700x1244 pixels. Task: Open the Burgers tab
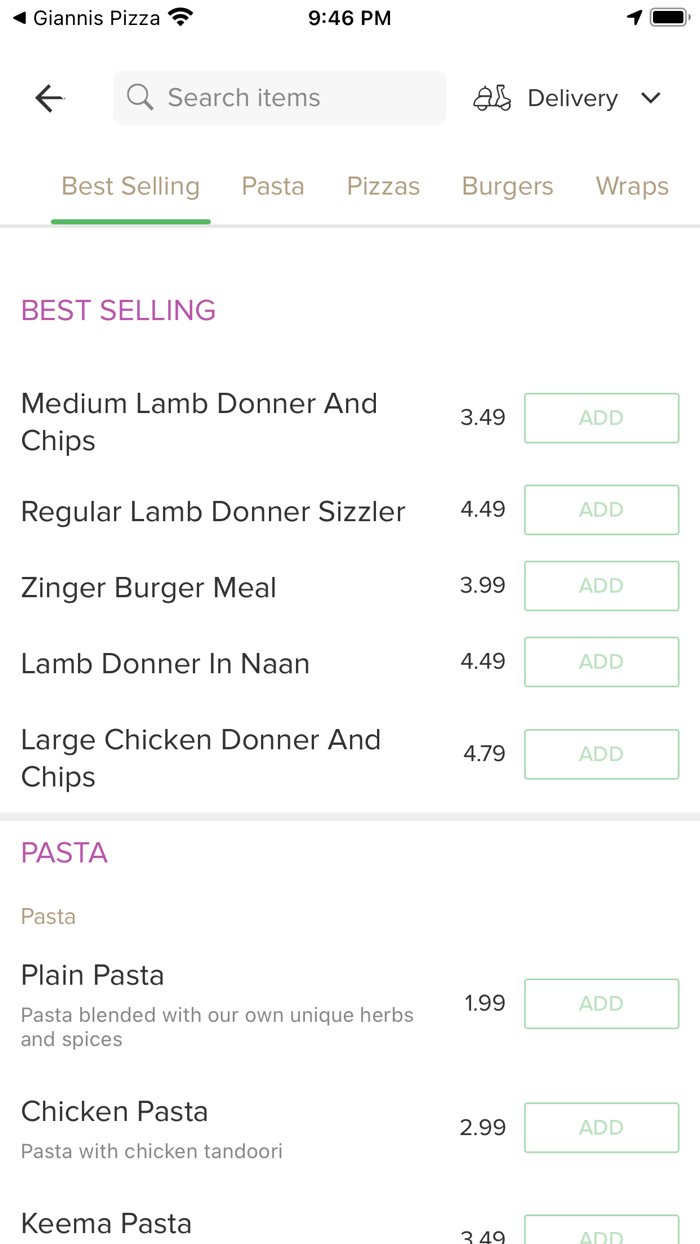[x=507, y=187]
